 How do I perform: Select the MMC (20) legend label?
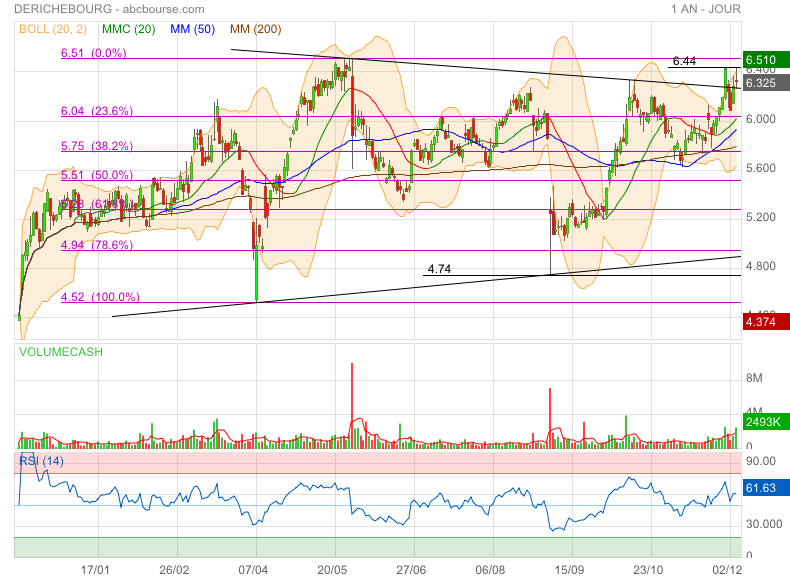click(128, 29)
